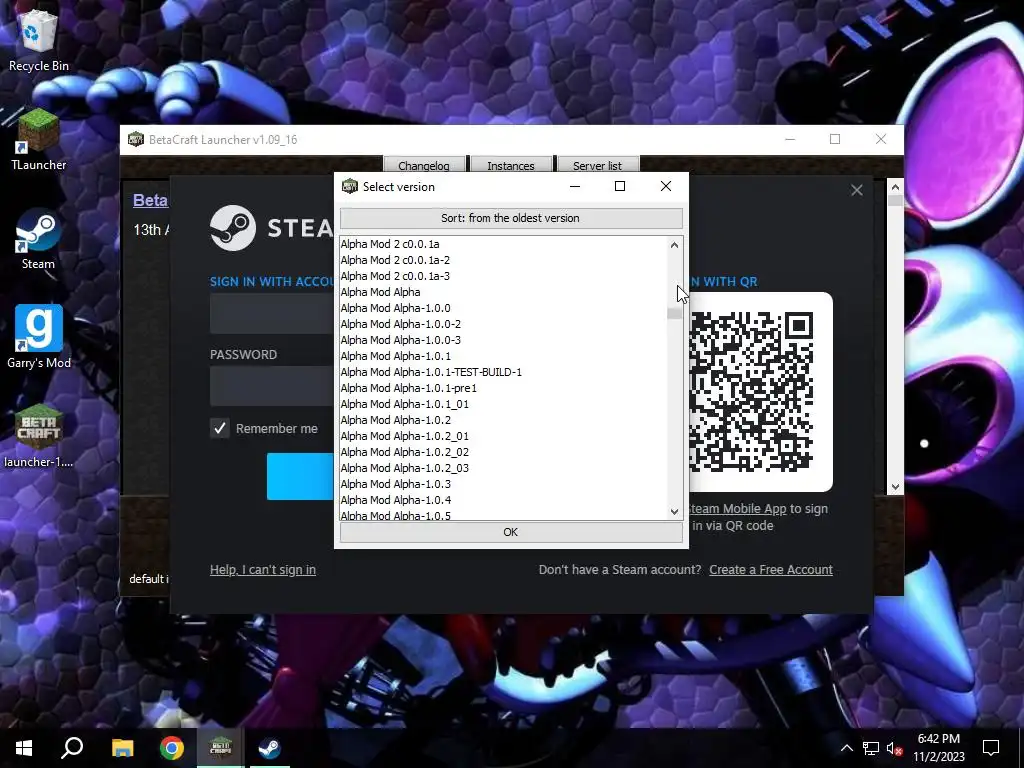Click version list scroll up arrow

pos(674,245)
